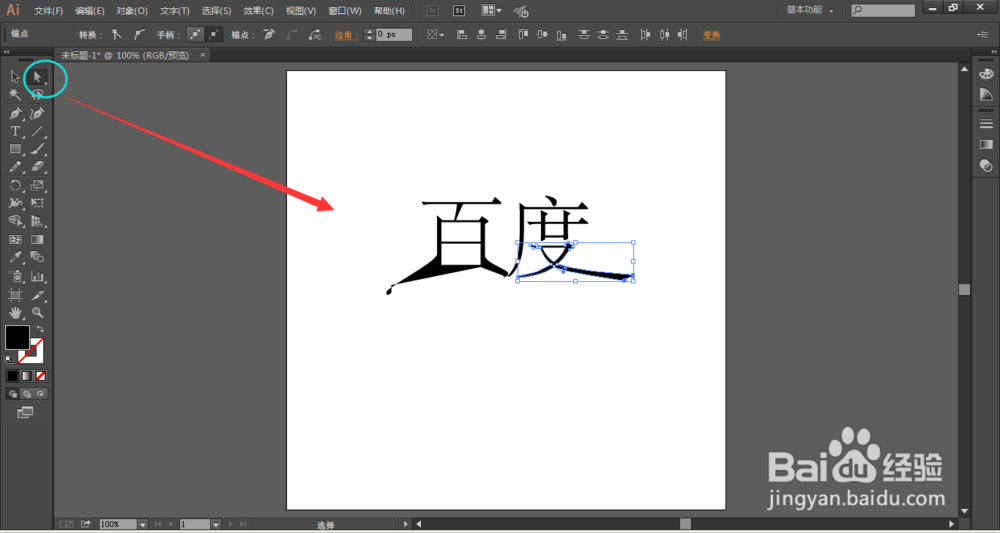This screenshot has height=533, width=1000.
Task: Open the 100% zoom level dropdown
Action: [143, 524]
